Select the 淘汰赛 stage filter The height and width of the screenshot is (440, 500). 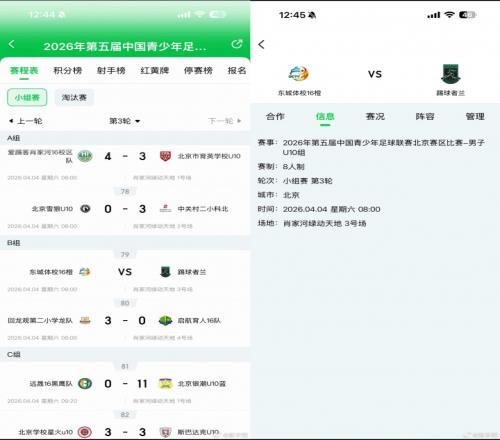point(74,97)
